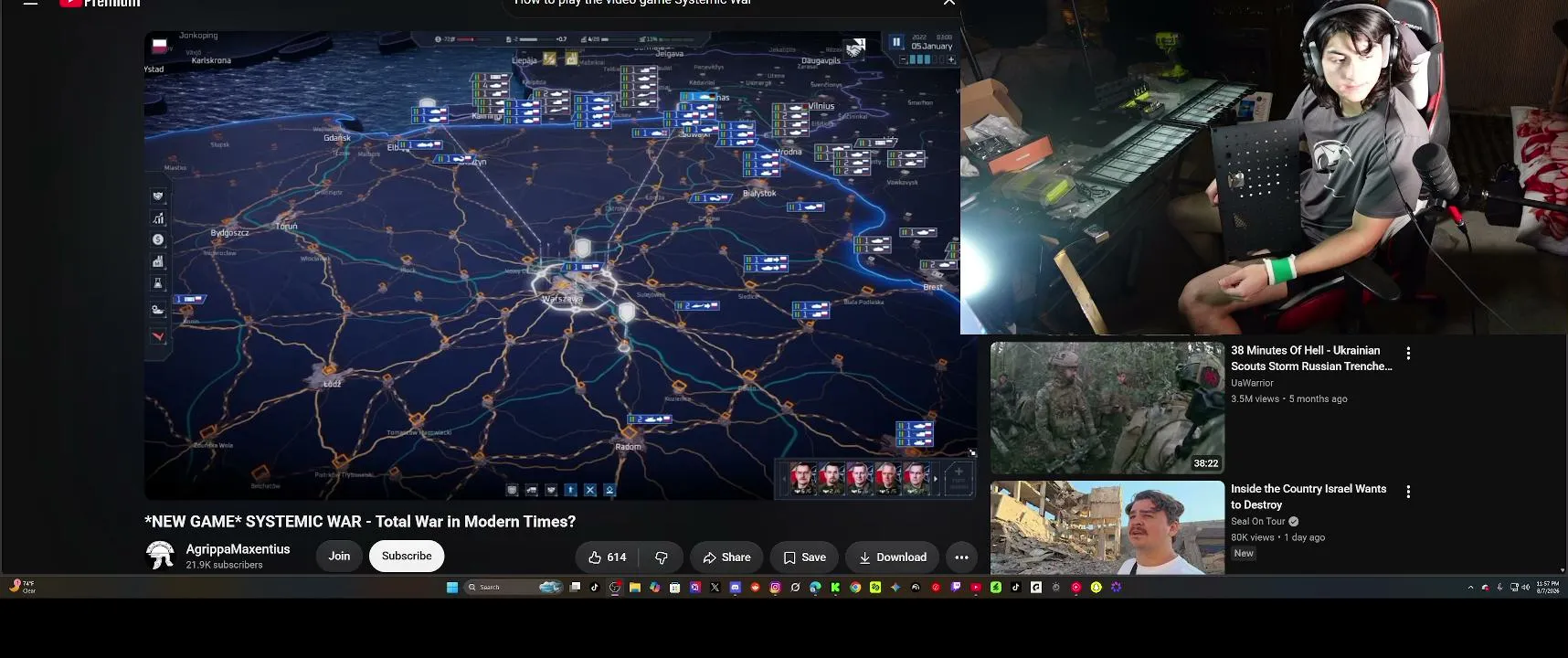Open Inside the Country Israel thumbnail
Viewport: 1568px width, 658px height.
pos(1107,527)
